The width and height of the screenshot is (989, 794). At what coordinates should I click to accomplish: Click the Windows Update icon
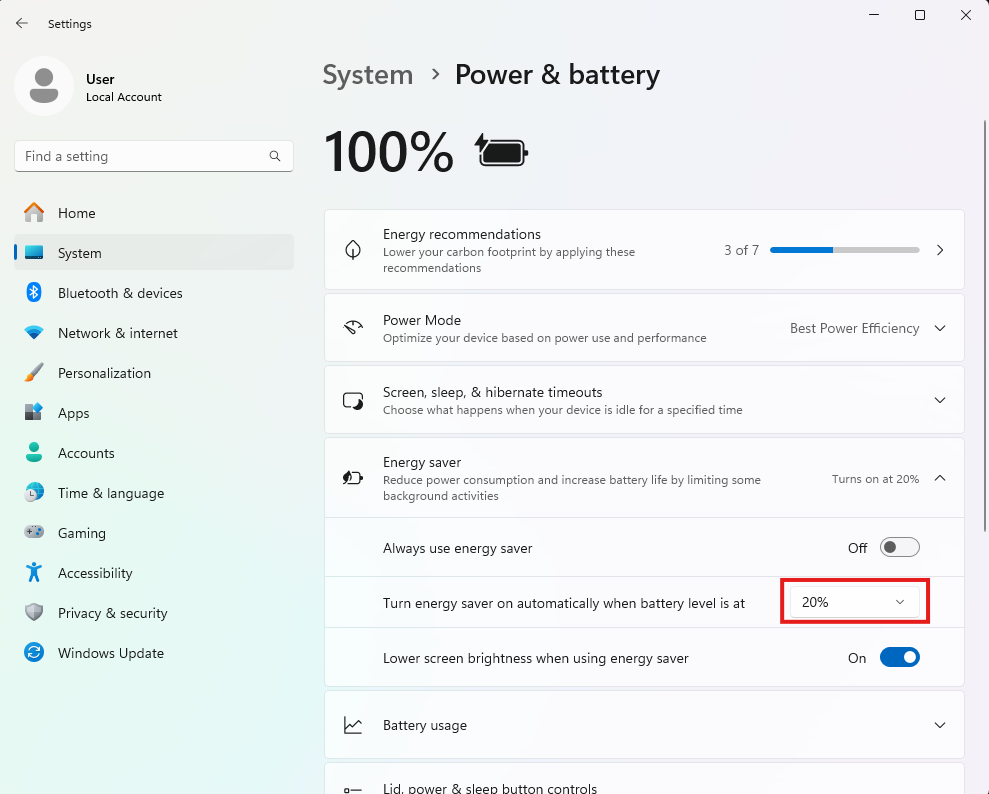[34, 653]
